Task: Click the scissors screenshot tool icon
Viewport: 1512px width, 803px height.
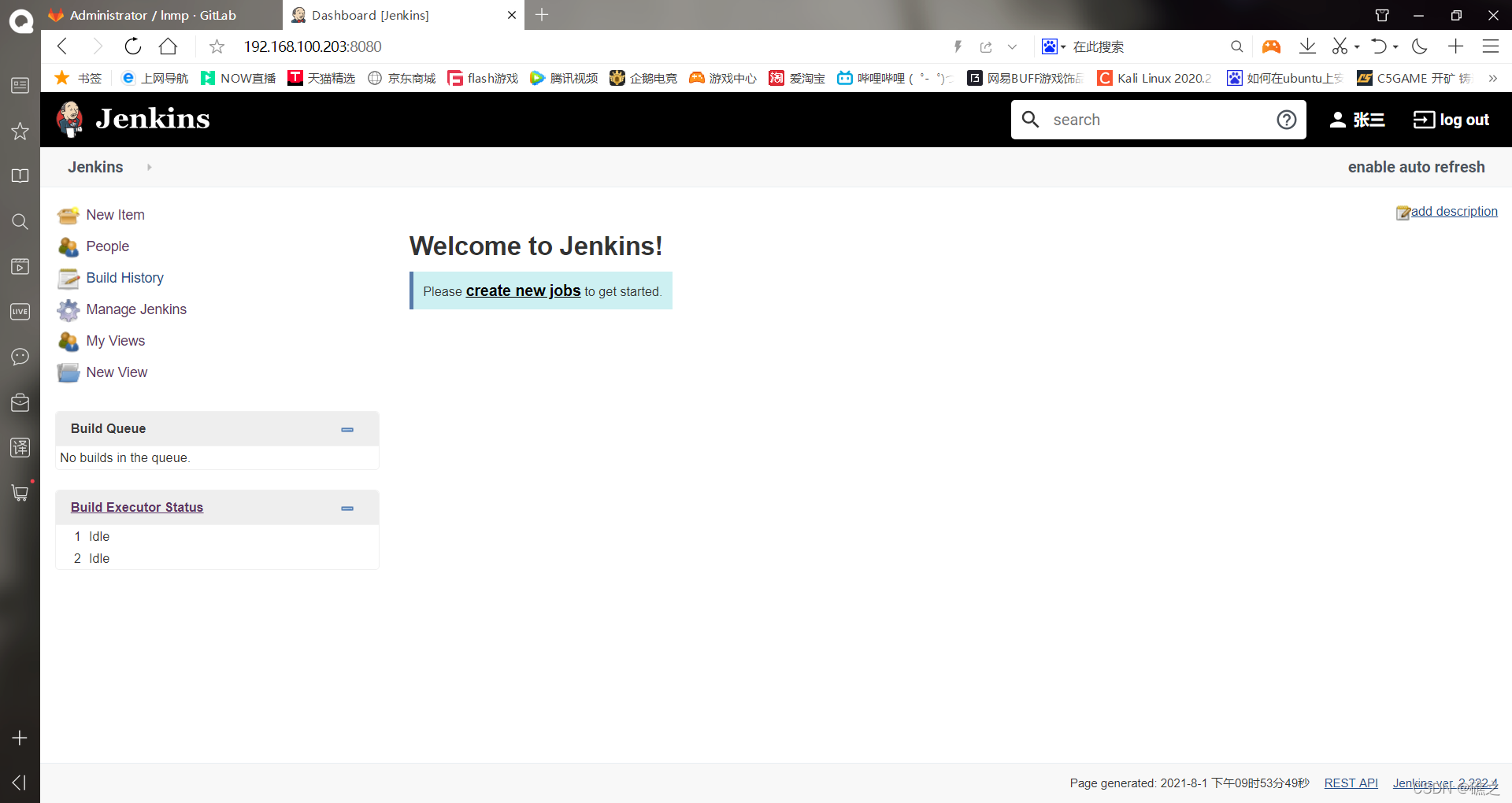Action: [1340, 46]
